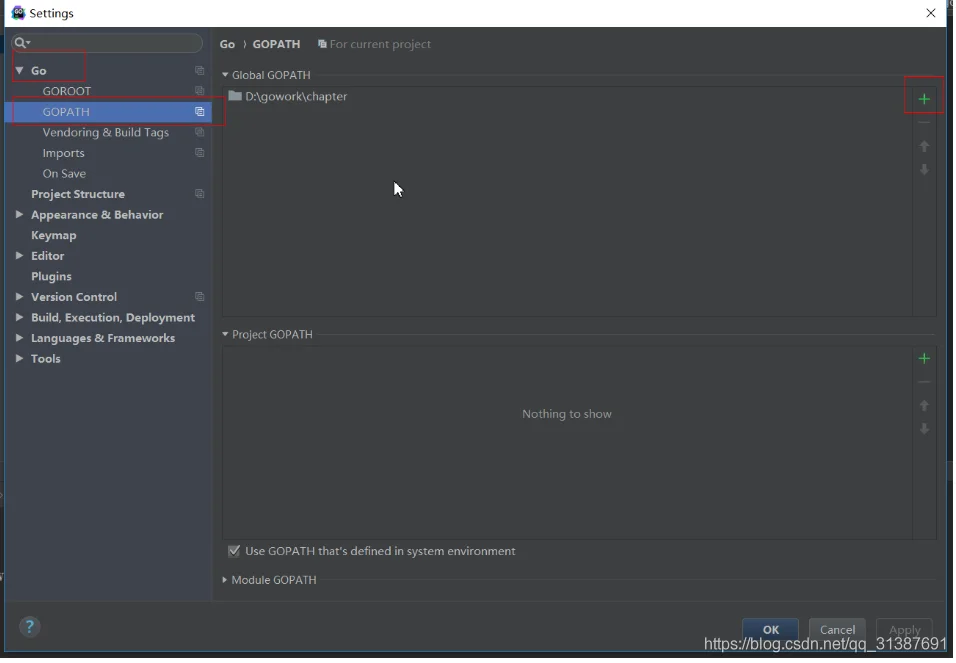The image size is (956, 663).
Task: Open the help question mark icon
Action: (x=29, y=628)
